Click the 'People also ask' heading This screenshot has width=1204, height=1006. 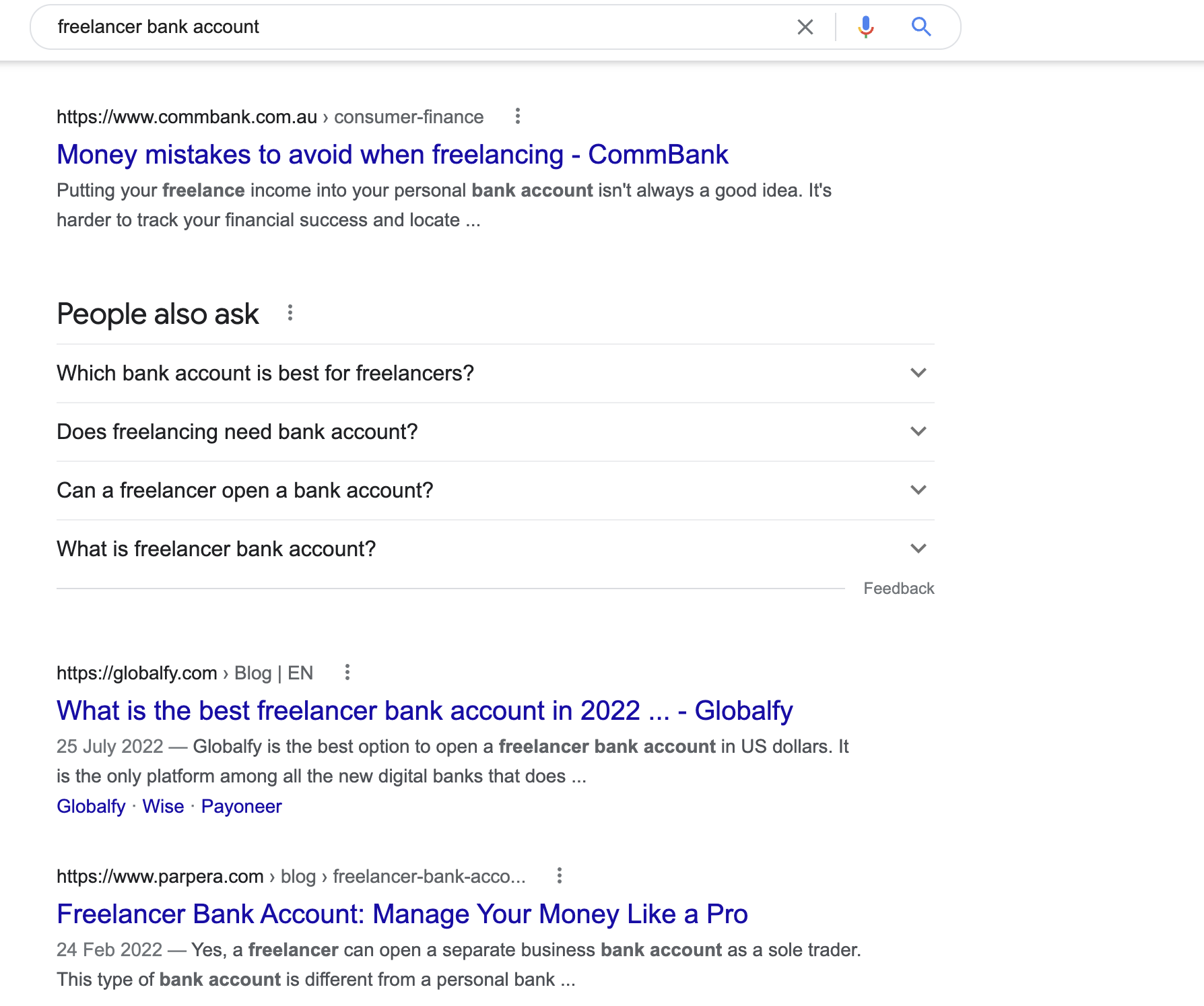click(x=158, y=314)
